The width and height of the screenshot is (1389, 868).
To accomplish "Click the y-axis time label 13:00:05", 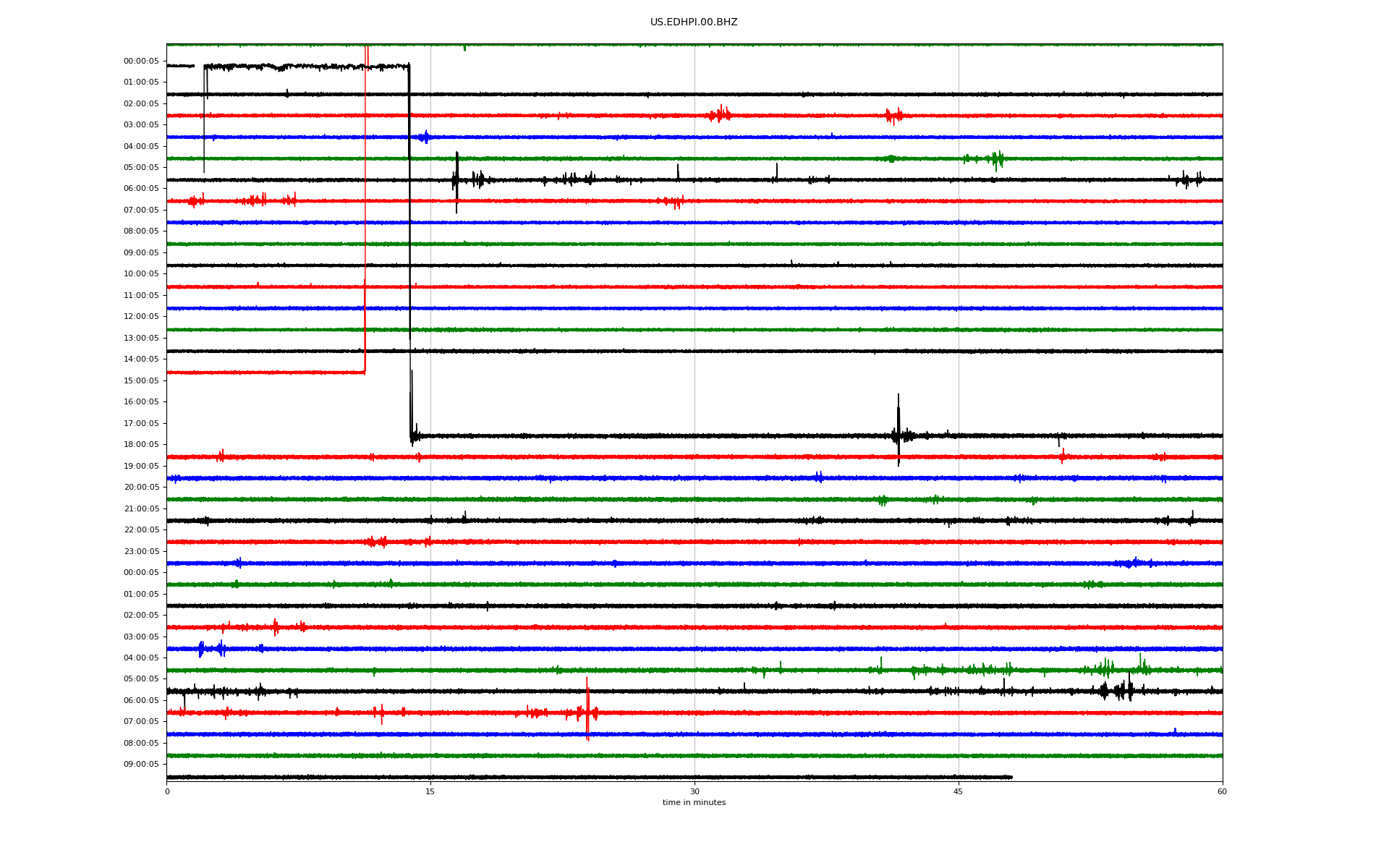I will [141, 338].
